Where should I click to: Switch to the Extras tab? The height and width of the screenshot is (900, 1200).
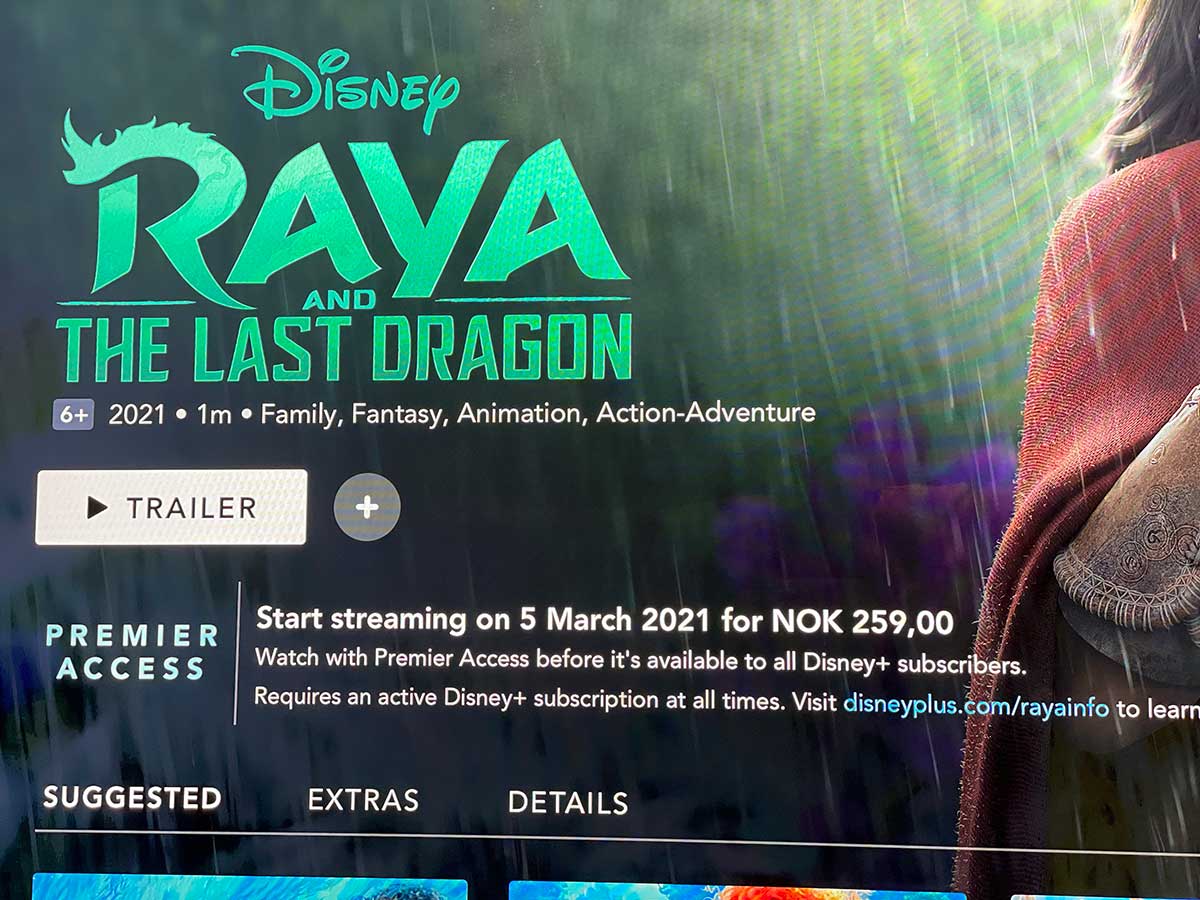click(x=363, y=800)
